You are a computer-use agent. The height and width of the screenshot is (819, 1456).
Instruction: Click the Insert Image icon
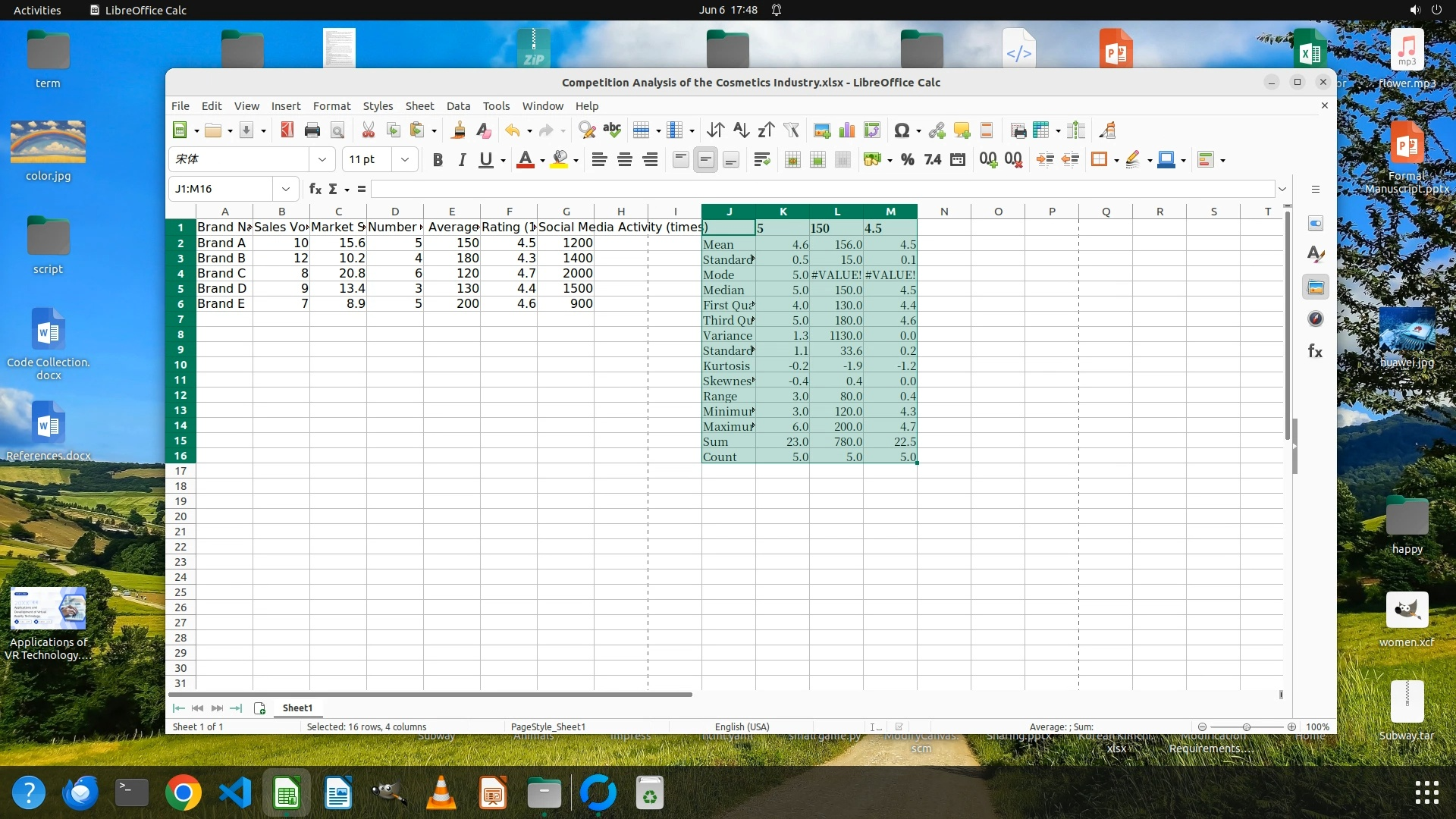point(821,130)
